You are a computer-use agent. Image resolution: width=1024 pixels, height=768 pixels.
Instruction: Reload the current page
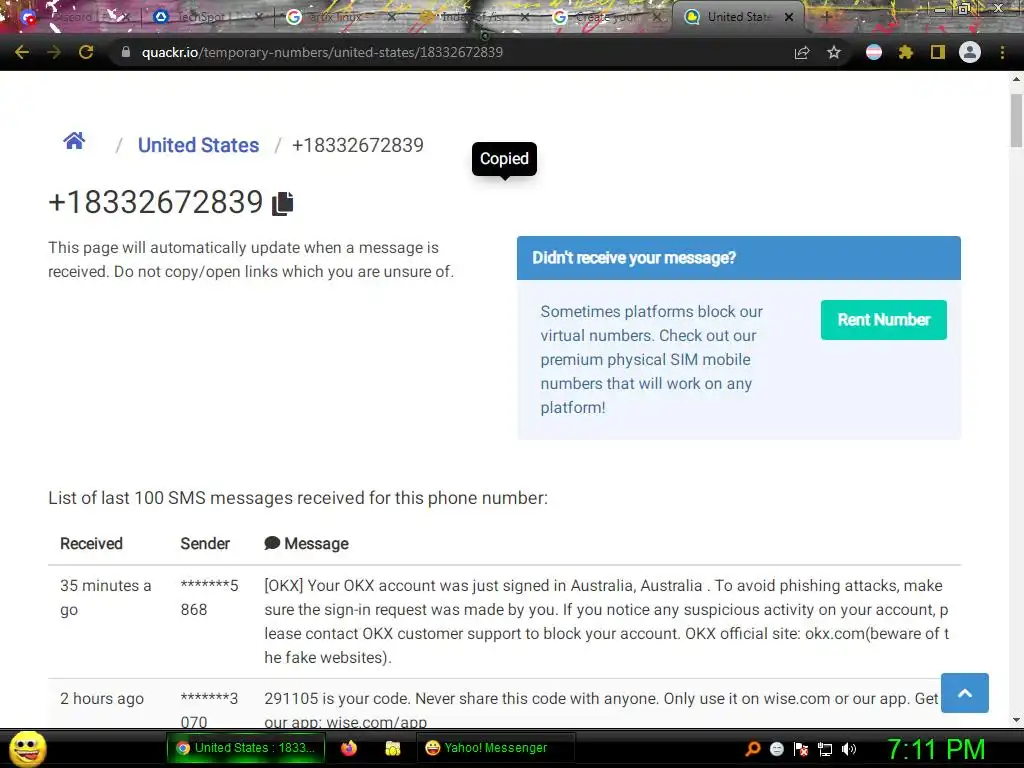pyautogui.click(x=86, y=52)
